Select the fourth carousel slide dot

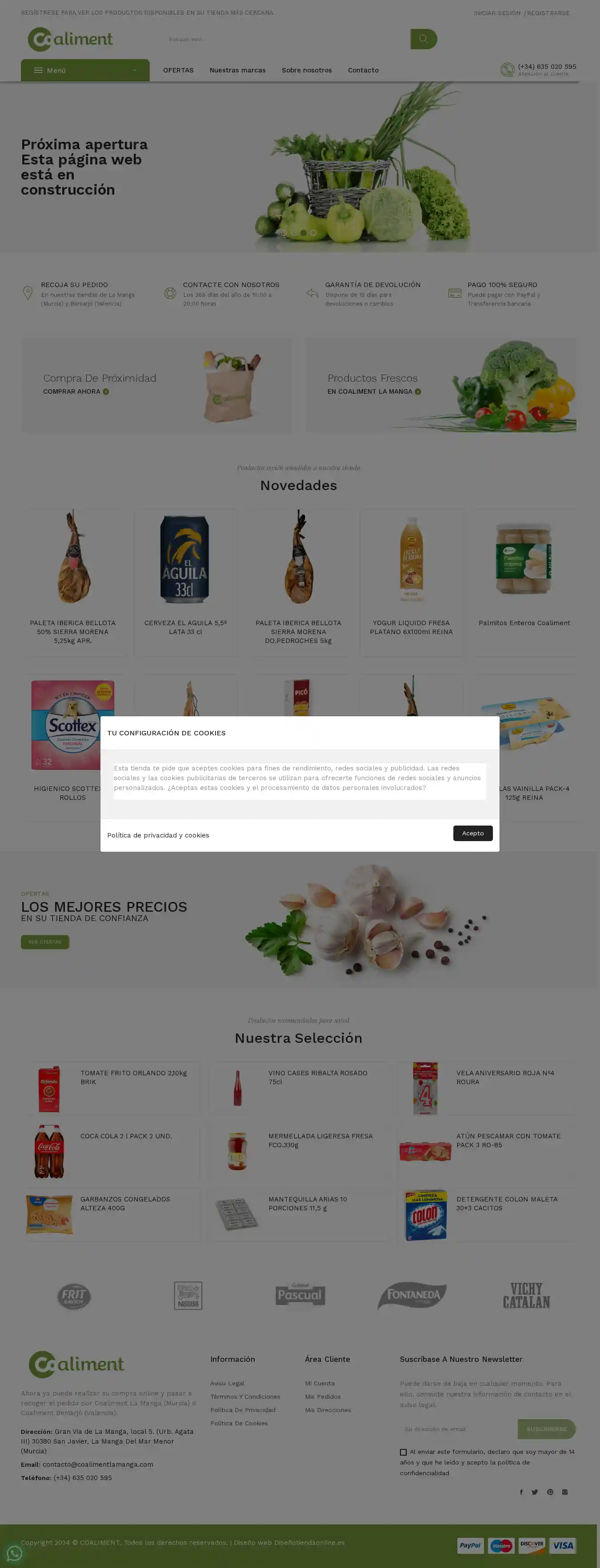(313, 232)
